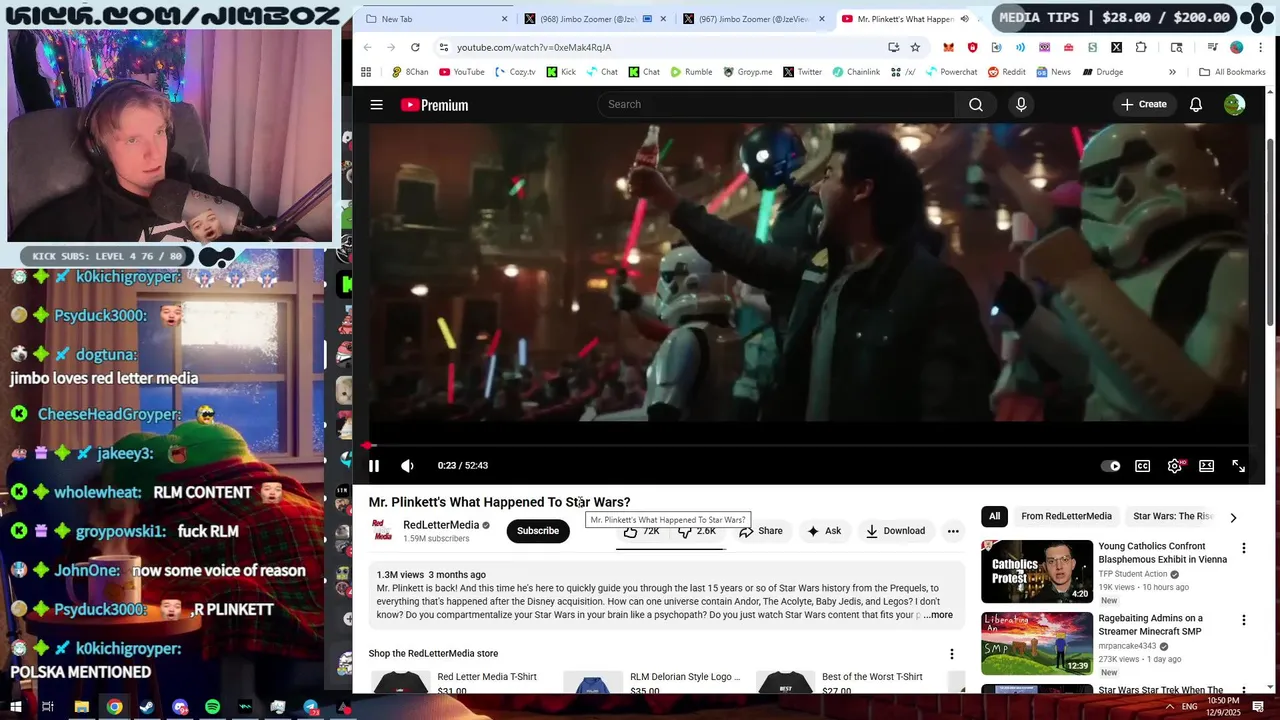
Task: Open options for the Young Catholics video
Action: 1244,548
